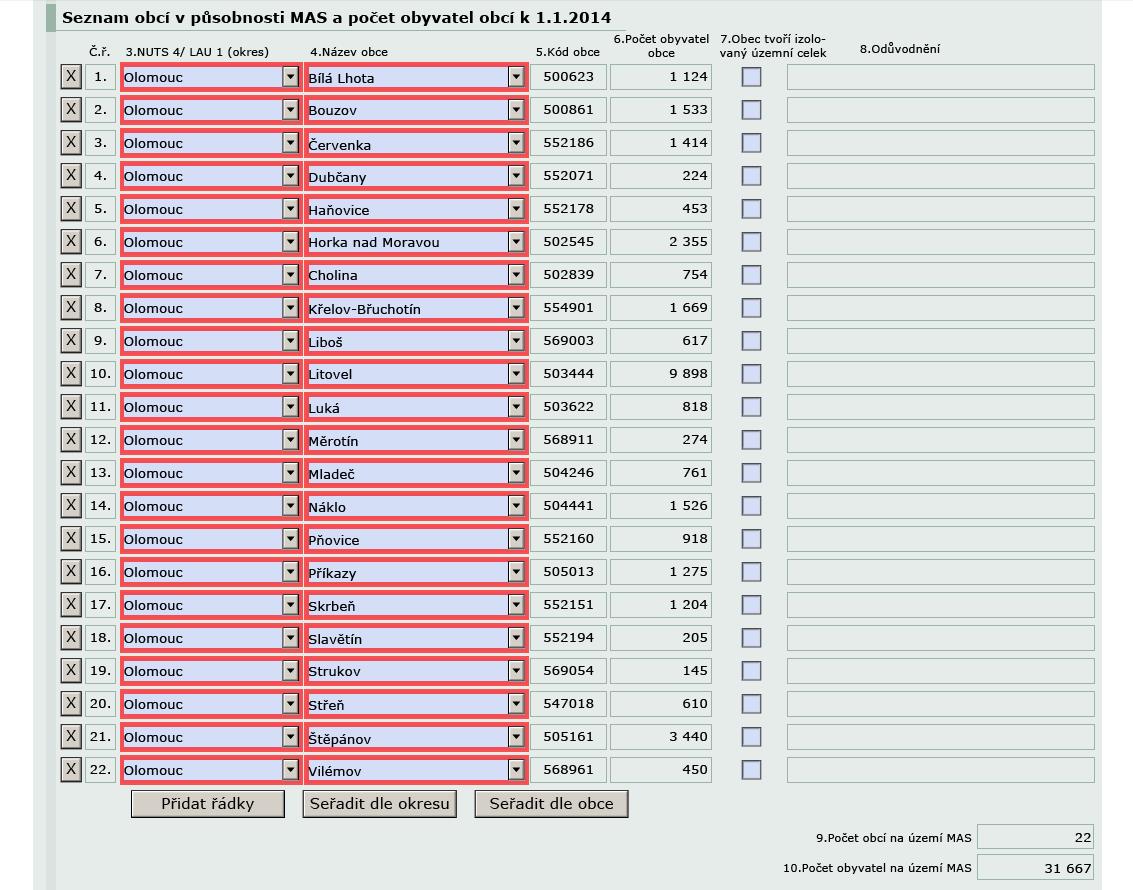Remove the Litovel row using its X
1133x890 pixels.
pos(71,373)
